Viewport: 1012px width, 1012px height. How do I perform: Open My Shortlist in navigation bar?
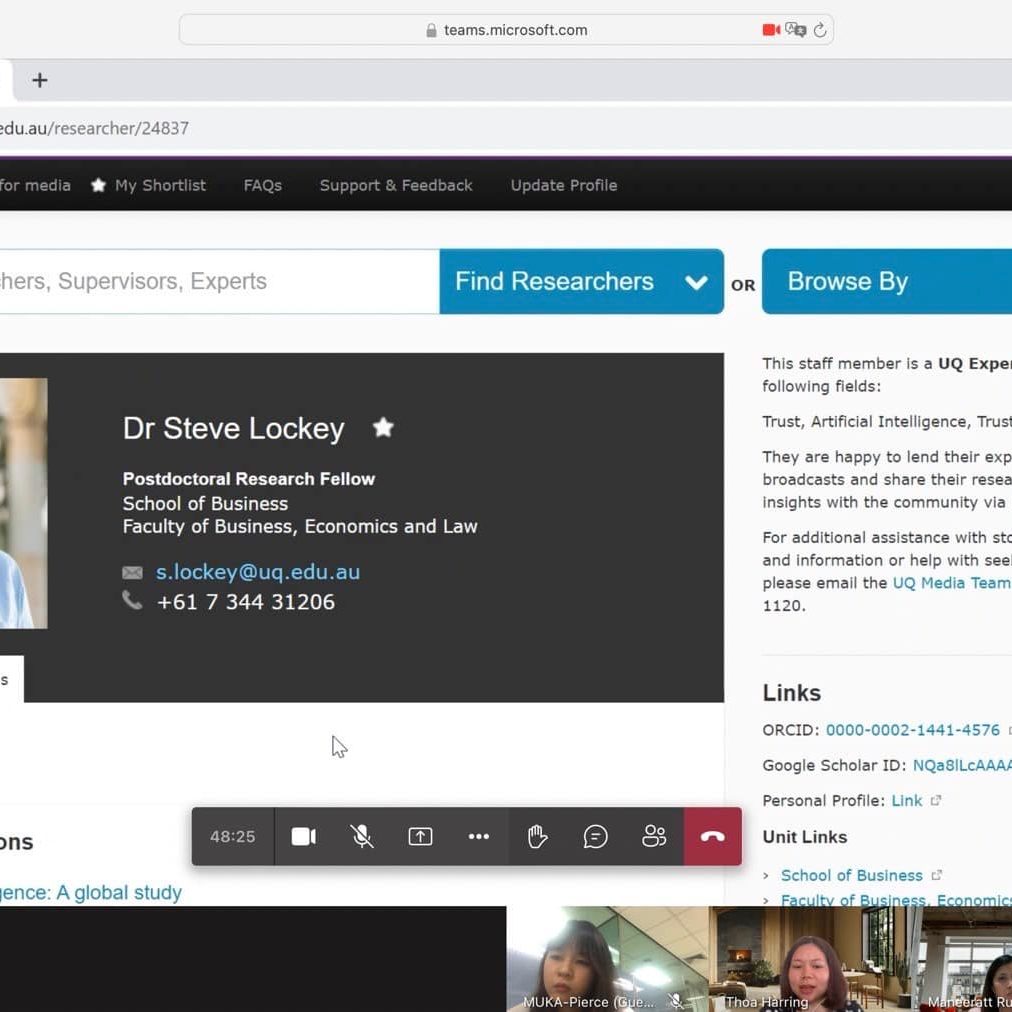tap(148, 185)
